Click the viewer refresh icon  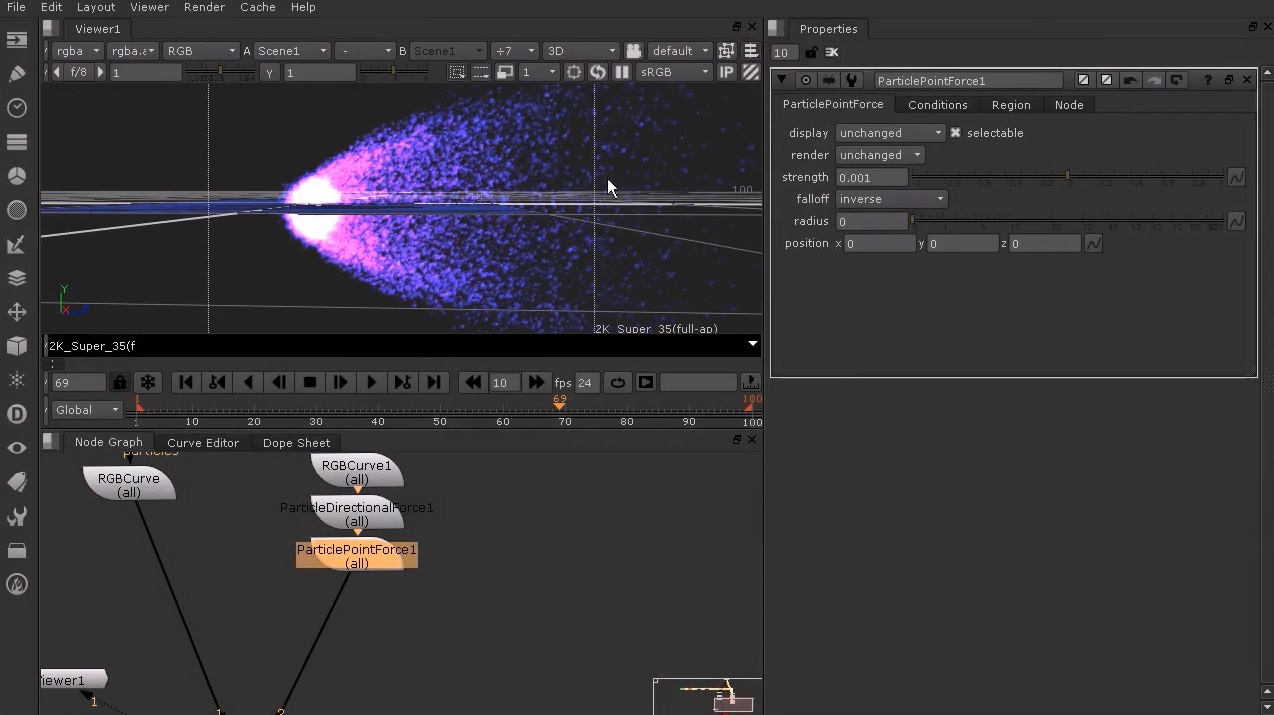click(x=597, y=72)
